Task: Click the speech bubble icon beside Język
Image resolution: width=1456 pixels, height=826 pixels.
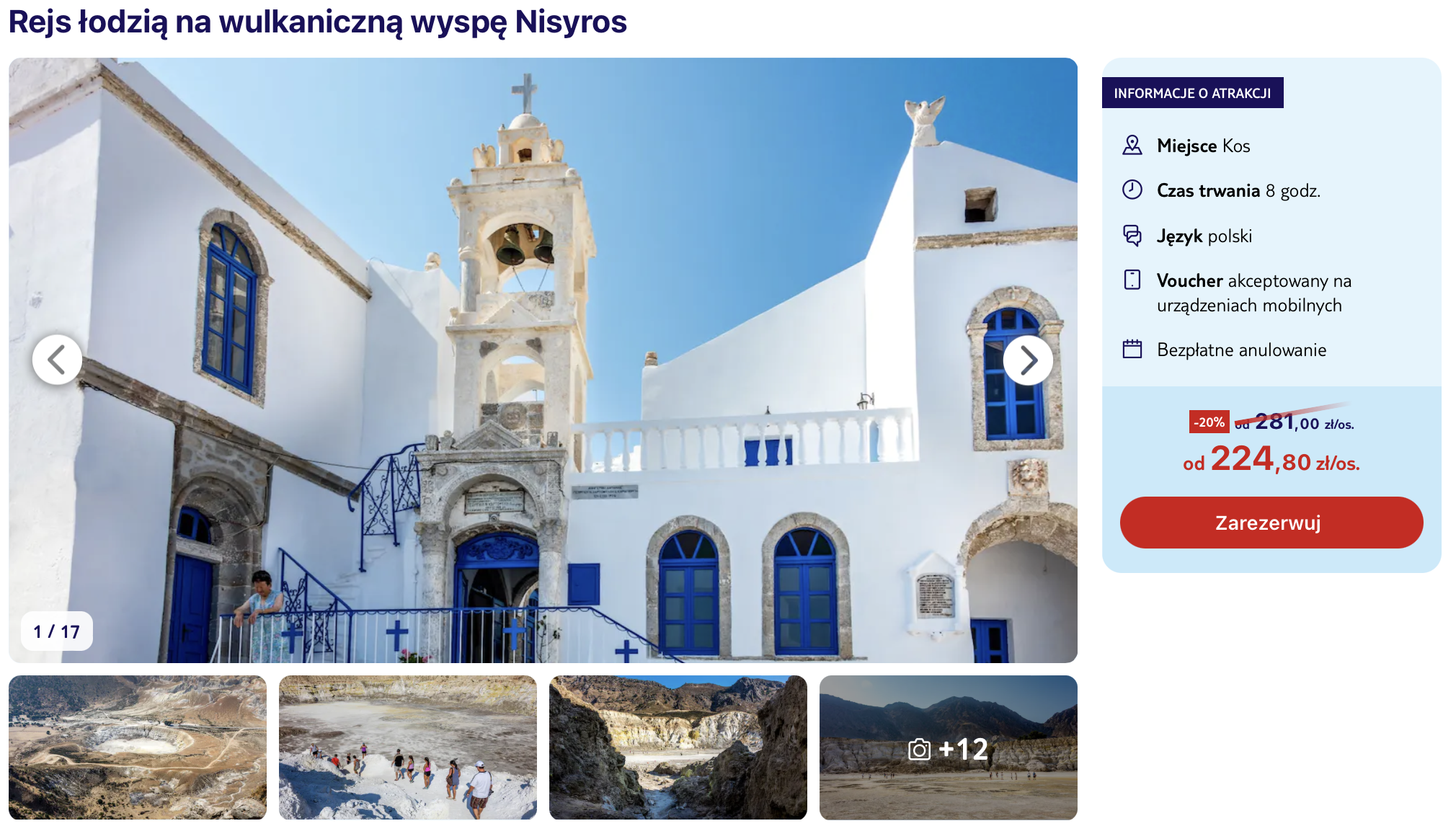Action: [x=1132, y=235]
